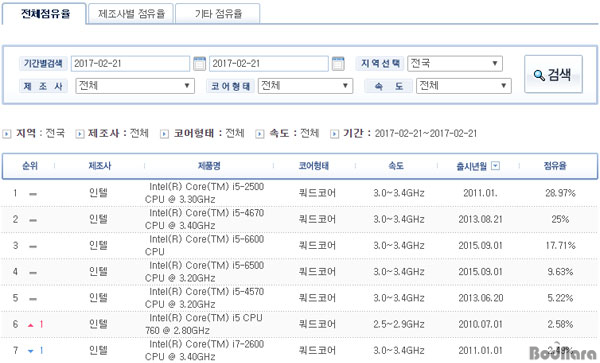This screenshot has height=363, width=600.
Task: Select the i5-4670 CPU @ 3.40GHz product name
Action: coord(205,219)
